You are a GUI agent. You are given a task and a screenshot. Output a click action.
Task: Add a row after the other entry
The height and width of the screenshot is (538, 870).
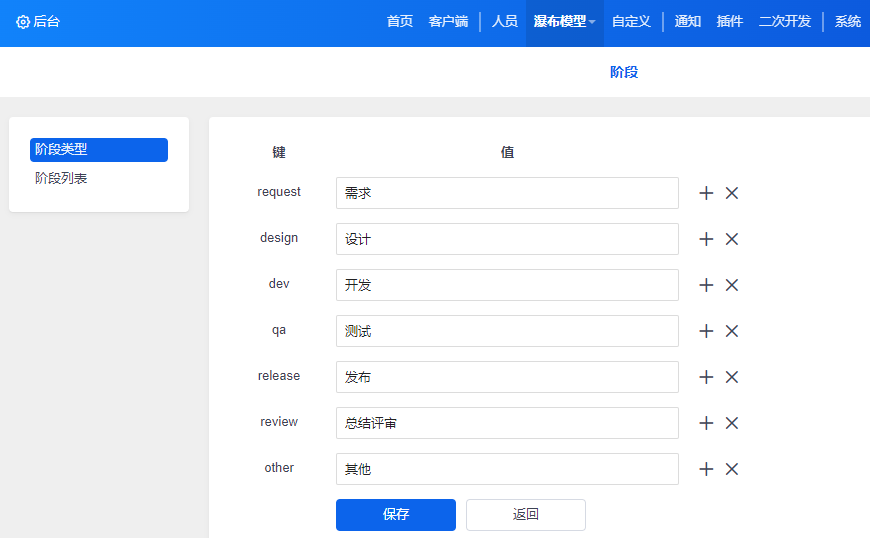coord(706,469)
